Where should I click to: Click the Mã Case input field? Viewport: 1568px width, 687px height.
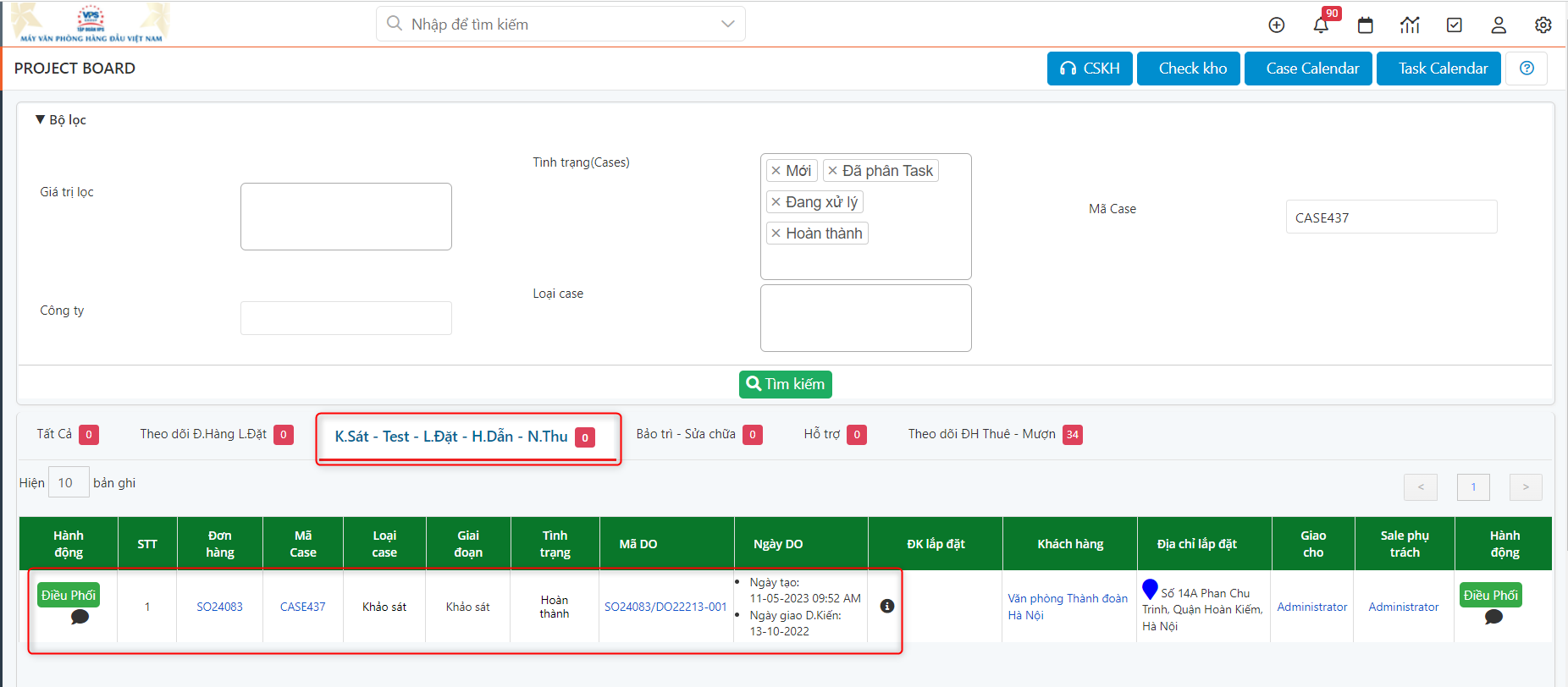(x=1392, y=217)
